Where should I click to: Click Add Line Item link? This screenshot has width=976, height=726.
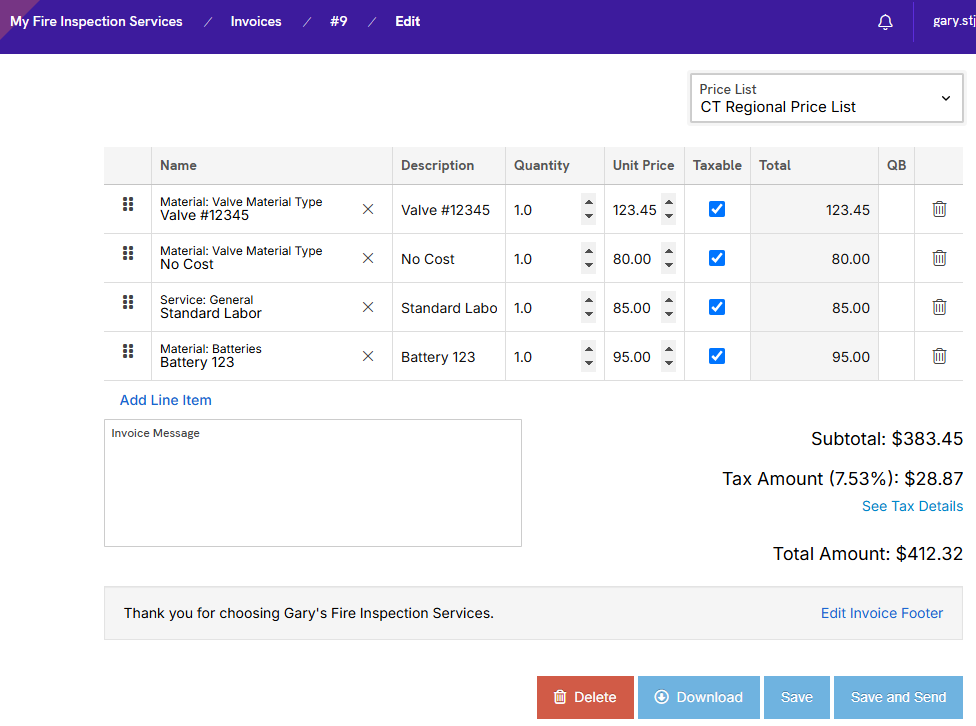166,400
